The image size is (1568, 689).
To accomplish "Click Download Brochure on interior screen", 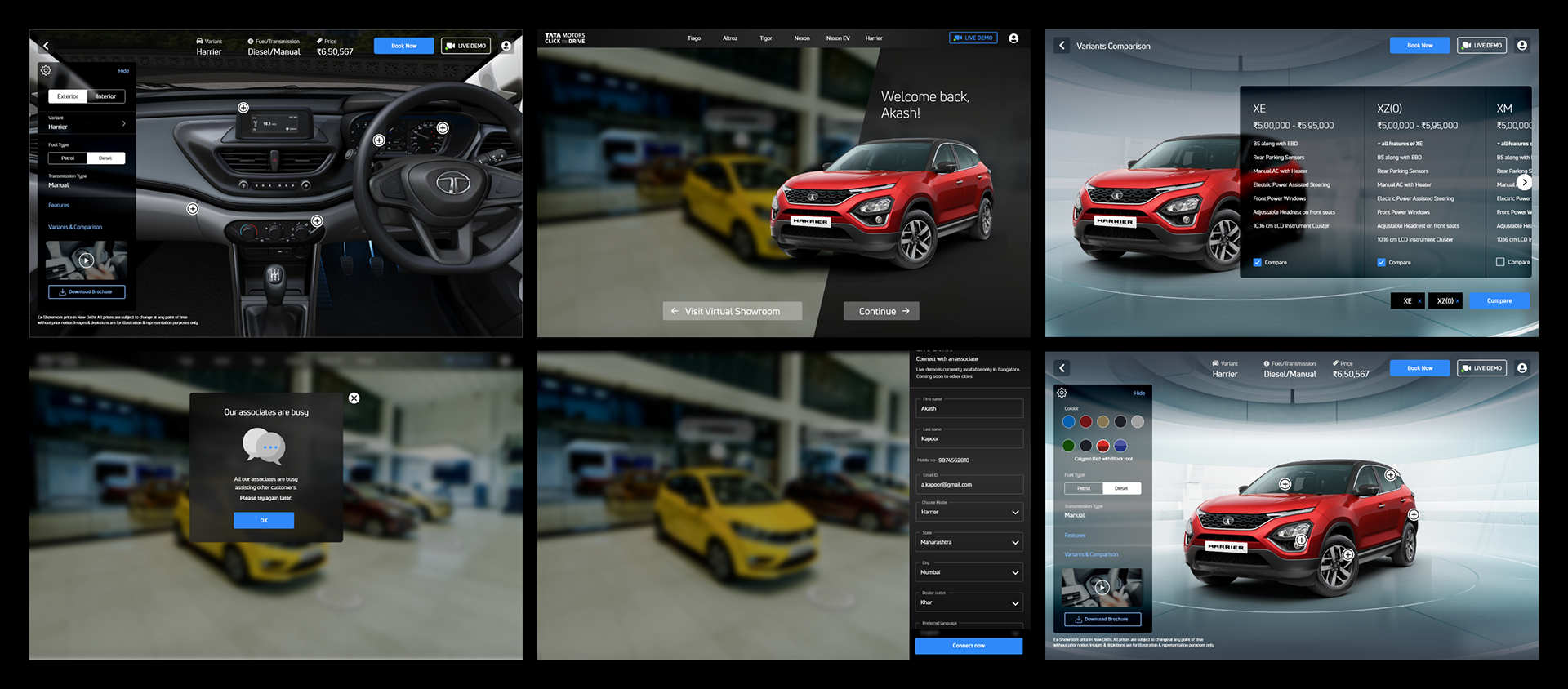I will [x=87, y=291].
